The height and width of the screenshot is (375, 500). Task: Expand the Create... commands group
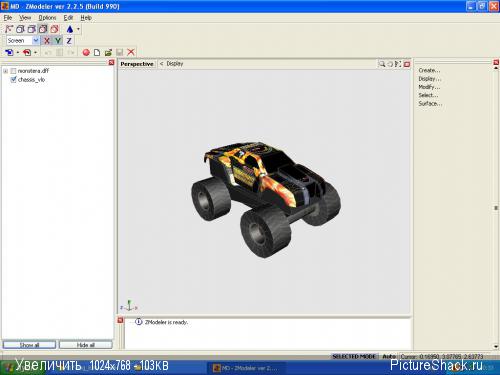pyautogui.click(x=429, y=70)
